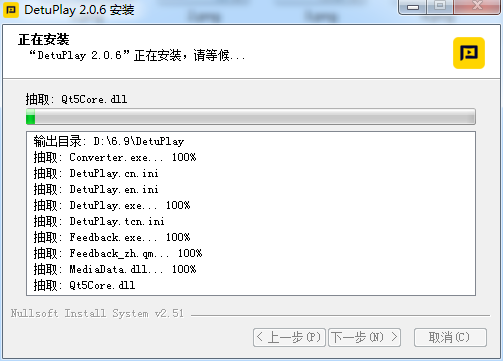Select last log line 抽取: Qt5Core.dll
The height and width of the screenshot is (361, 503).
(84, 285)
